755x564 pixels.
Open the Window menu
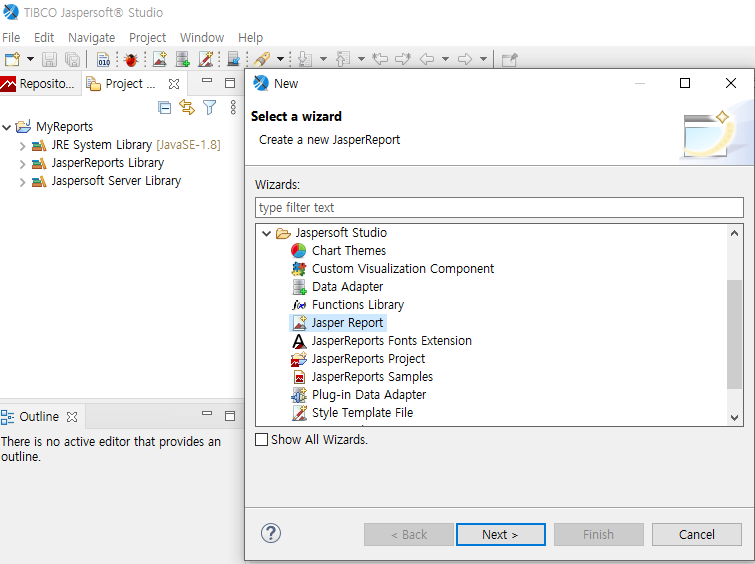(x=202, y=38)
